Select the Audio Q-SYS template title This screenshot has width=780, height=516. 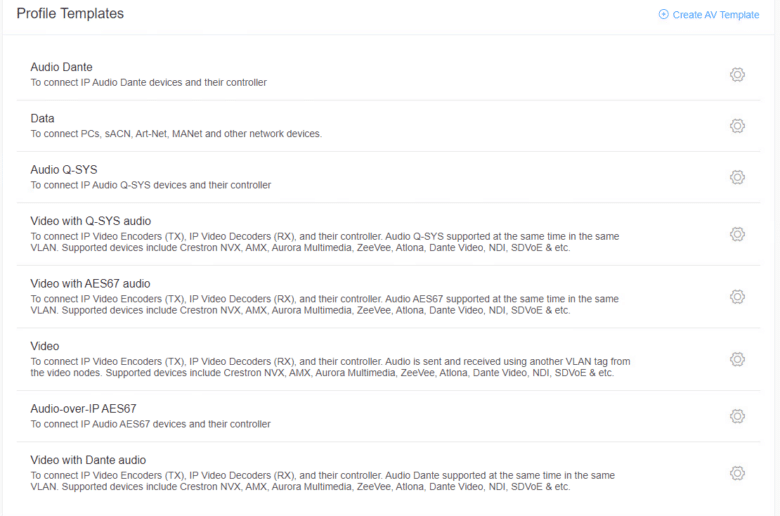pos(64,170)
